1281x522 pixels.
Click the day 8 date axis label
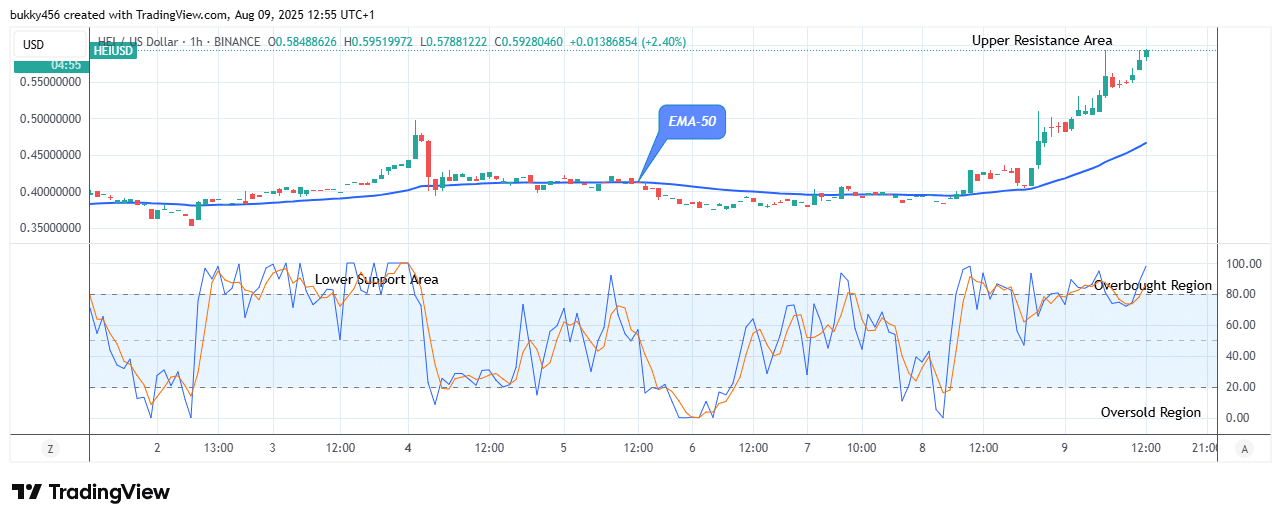tap(922, 448)
